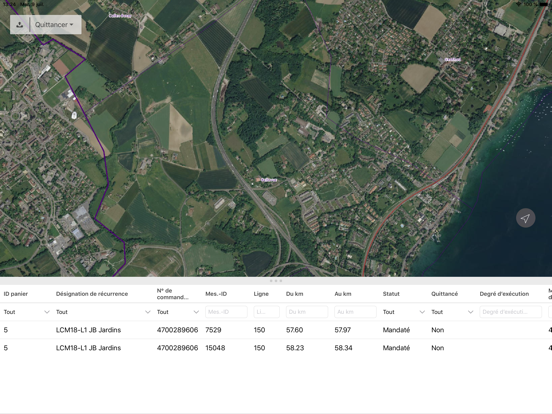Click the Désignation de récurrence column header
The height and width of the screenshot is (414, 552).
(92, 294)
